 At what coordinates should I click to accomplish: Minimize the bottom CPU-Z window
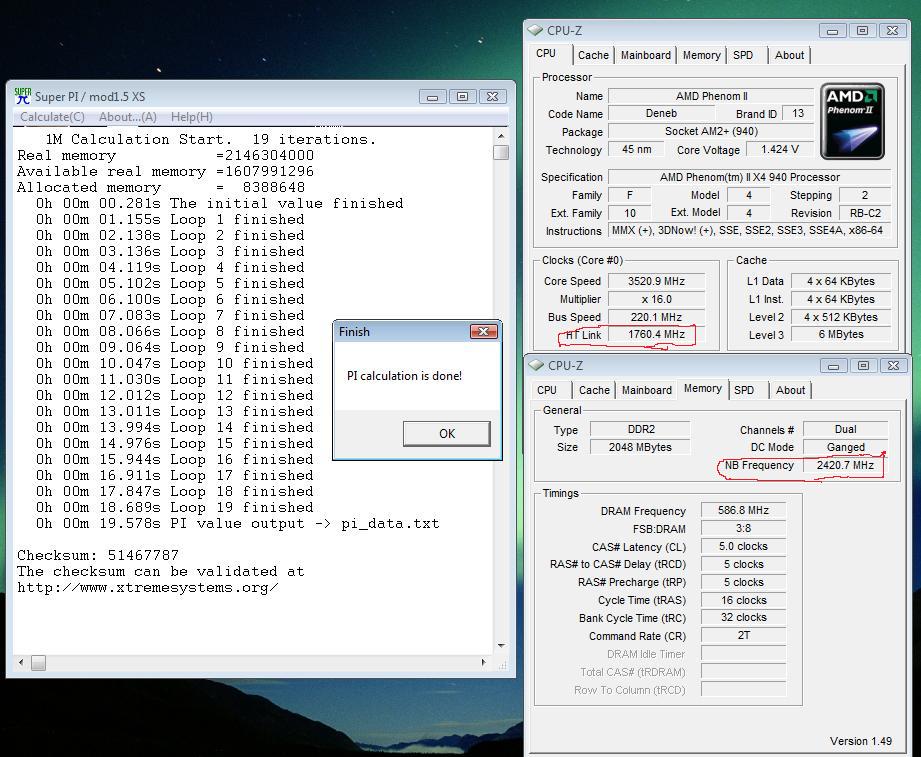pyautogui.click(x=833, y=366)
